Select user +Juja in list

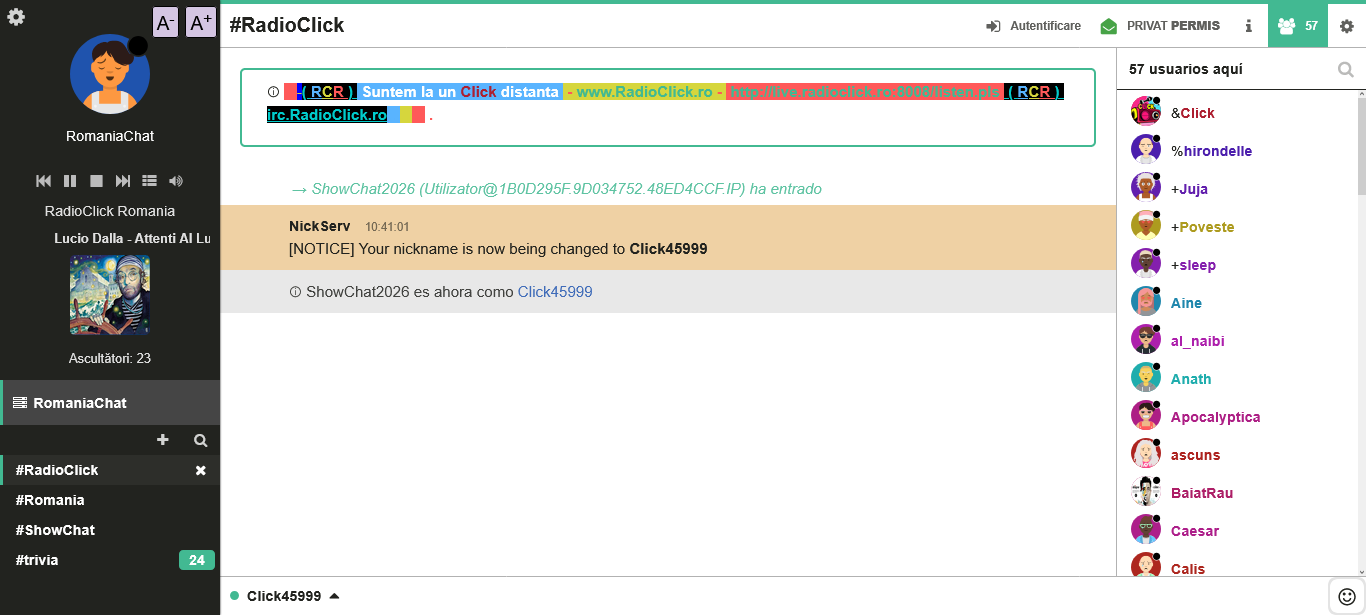point(1190,189)
